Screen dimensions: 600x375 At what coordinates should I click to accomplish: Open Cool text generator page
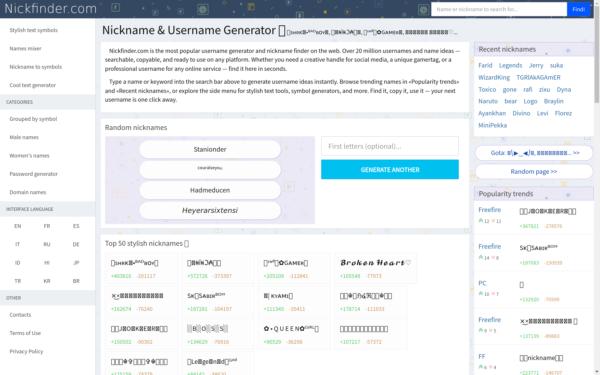[x=33, y=85]
